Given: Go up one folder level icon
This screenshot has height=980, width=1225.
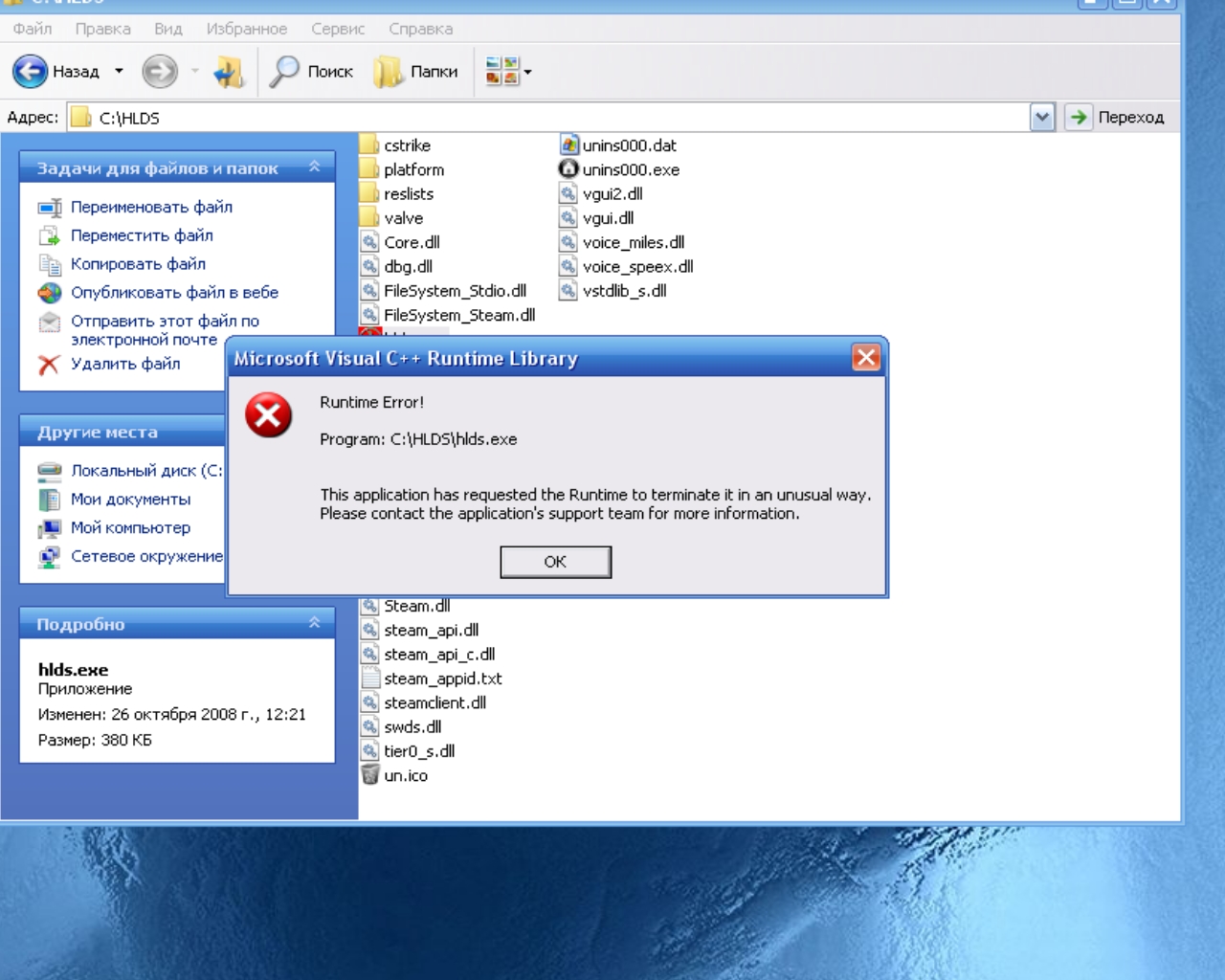Looking at the screenshot, I should (229, 71).
